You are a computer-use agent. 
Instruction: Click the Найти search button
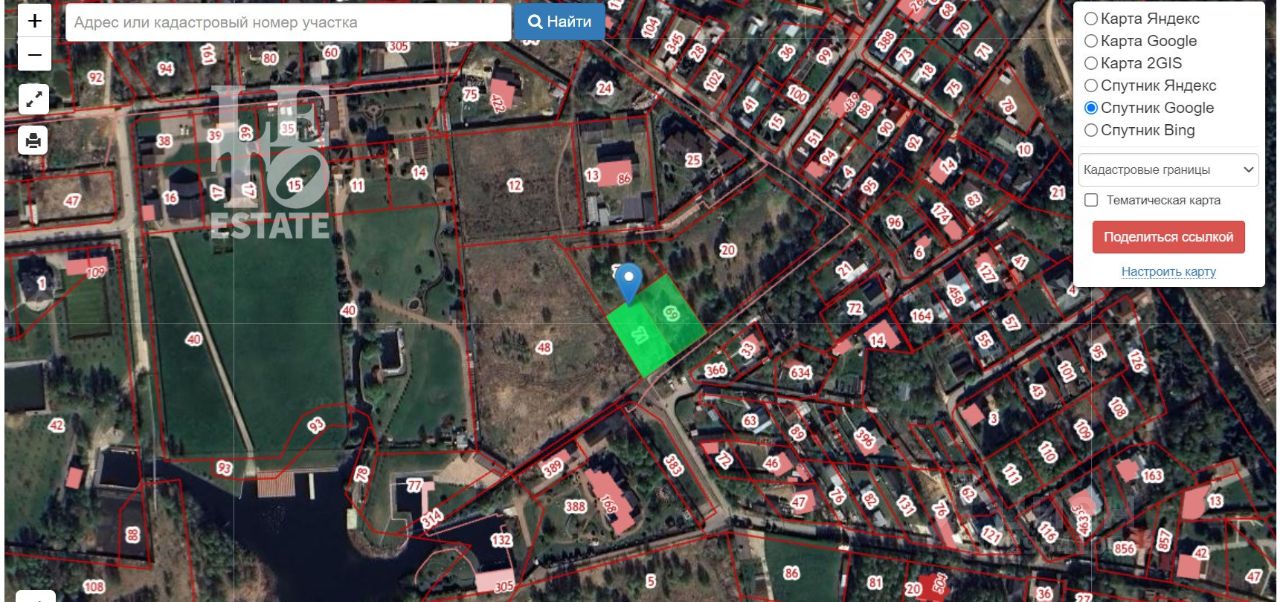(x=559, y=22)
